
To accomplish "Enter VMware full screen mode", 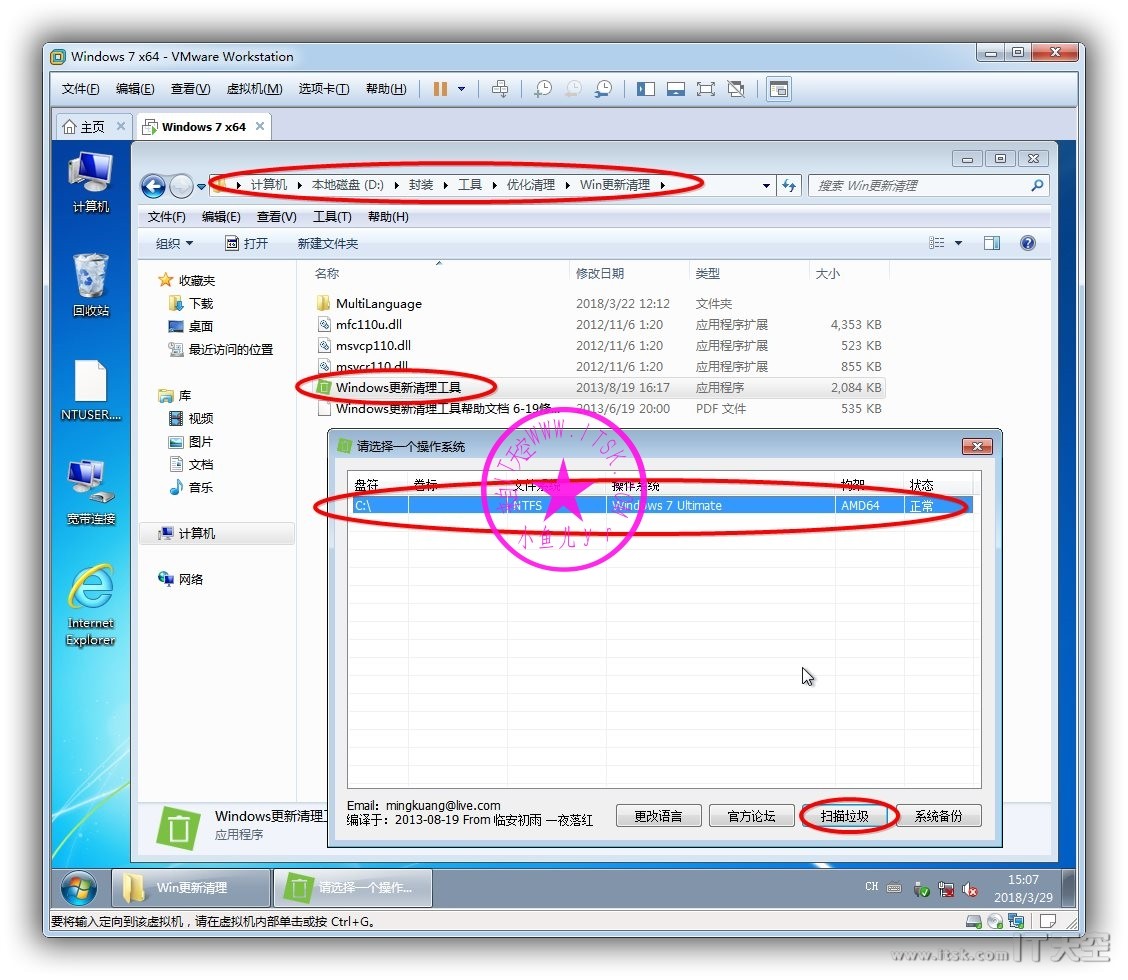I will pos(705,89).
